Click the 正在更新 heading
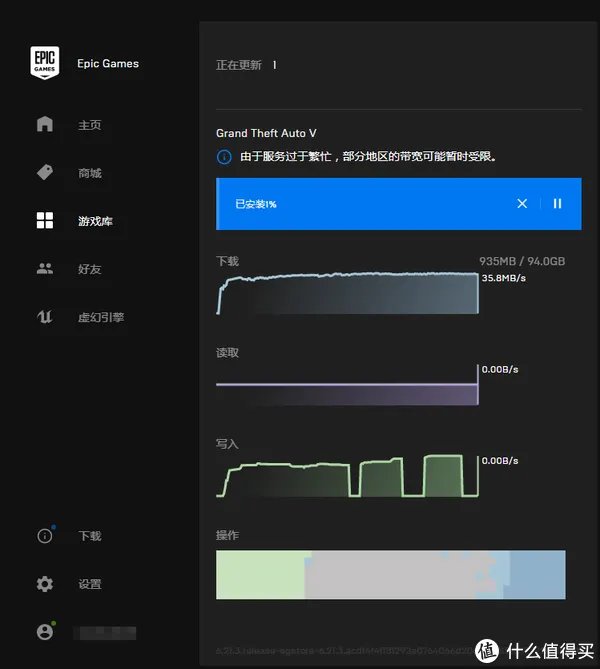Screen dimensions: 600x669 pos(239,65)
